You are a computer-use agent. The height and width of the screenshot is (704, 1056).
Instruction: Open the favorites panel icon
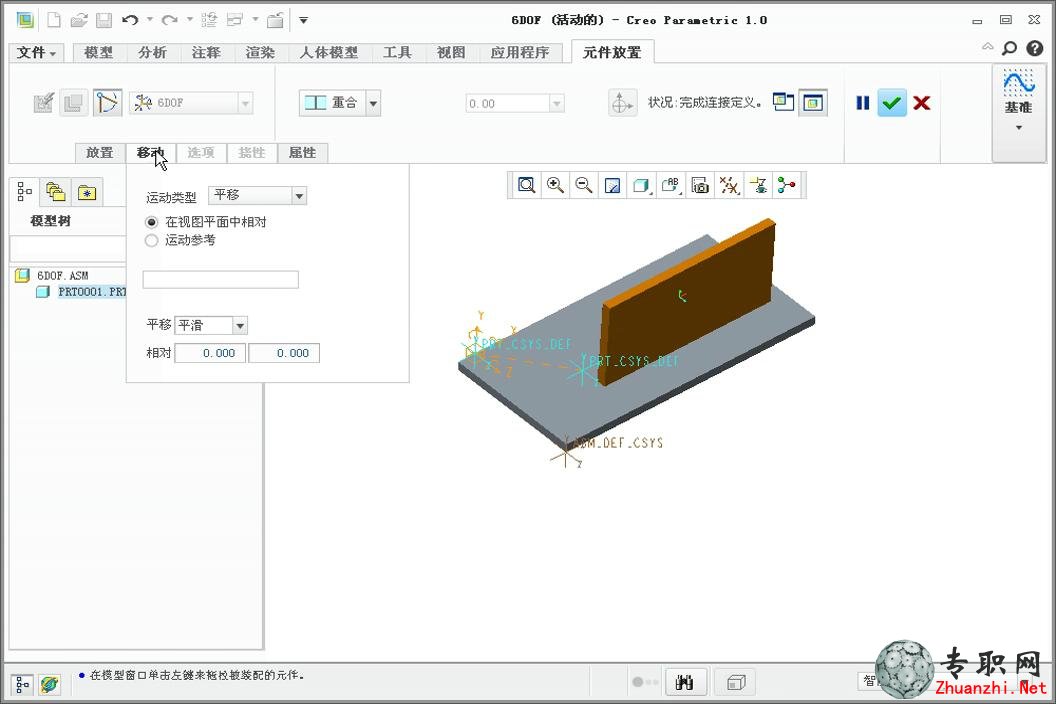click(87, 193)
